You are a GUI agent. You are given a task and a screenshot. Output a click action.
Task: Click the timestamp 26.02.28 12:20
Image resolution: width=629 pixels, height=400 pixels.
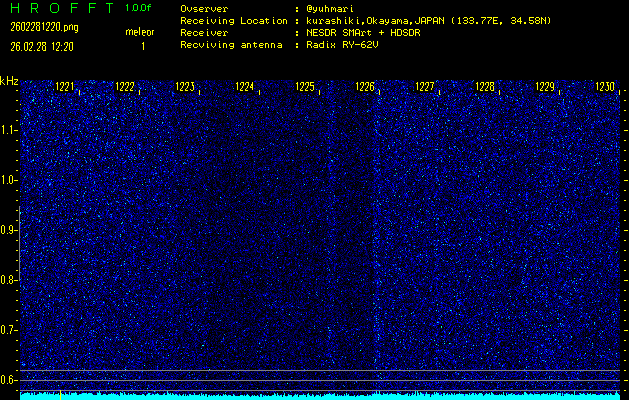point(42,47)
